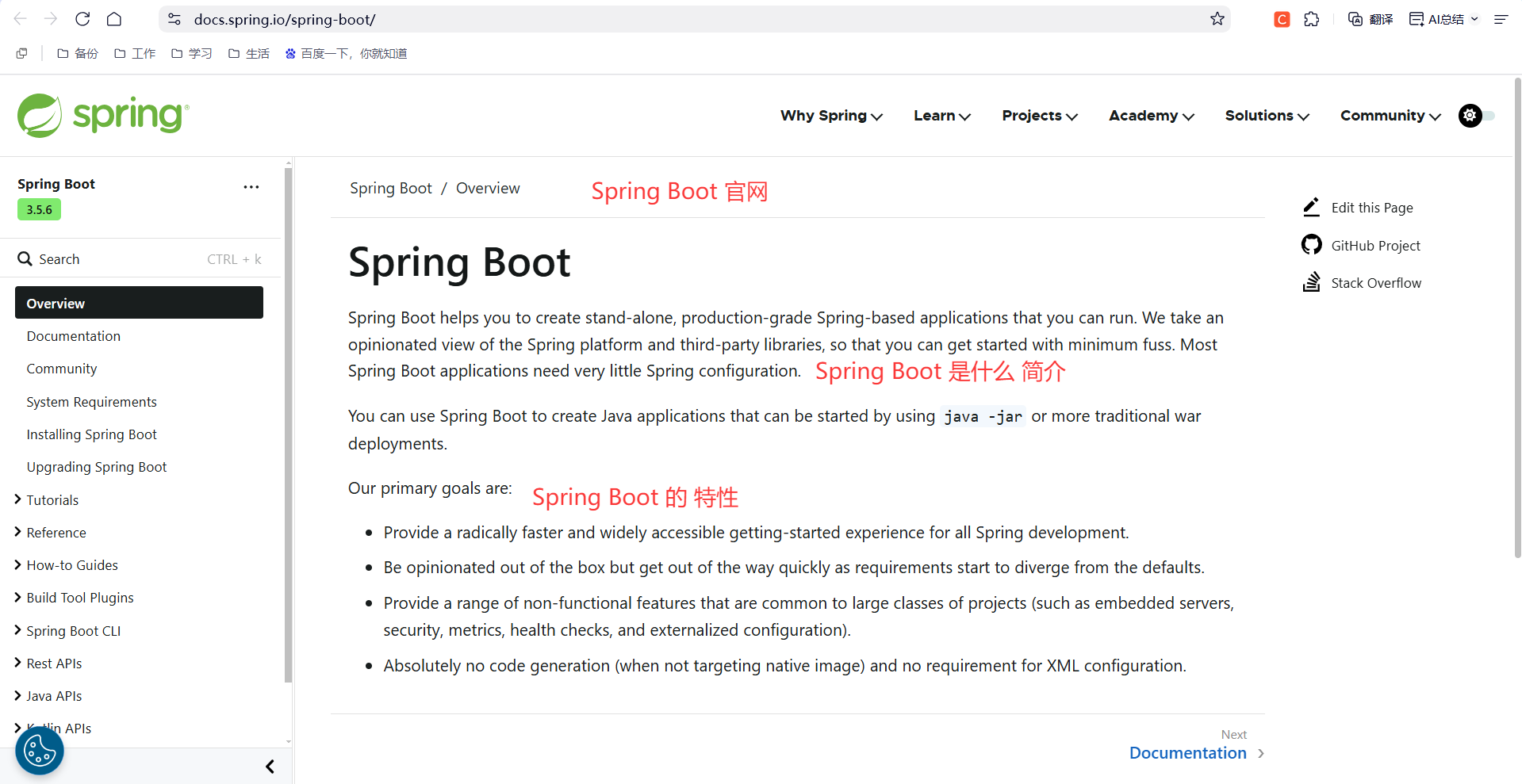Open the 生活 bookmark folder
The width and height of the screenshot is (1522, 784).
pos(249,53)
